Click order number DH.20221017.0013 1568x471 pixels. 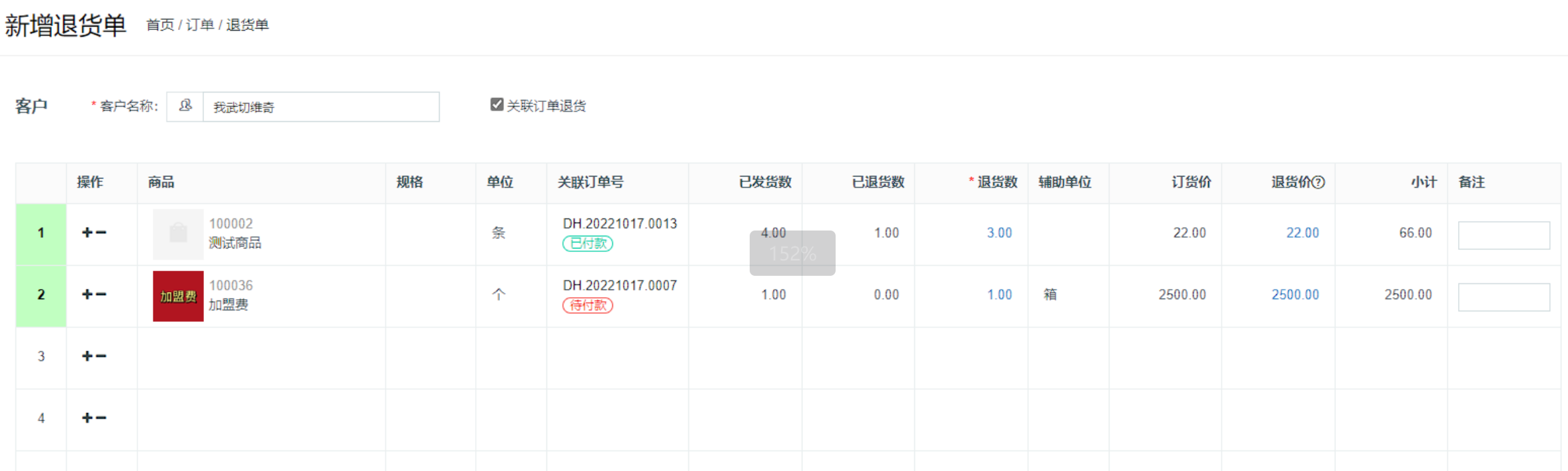[x=620, y=224]
